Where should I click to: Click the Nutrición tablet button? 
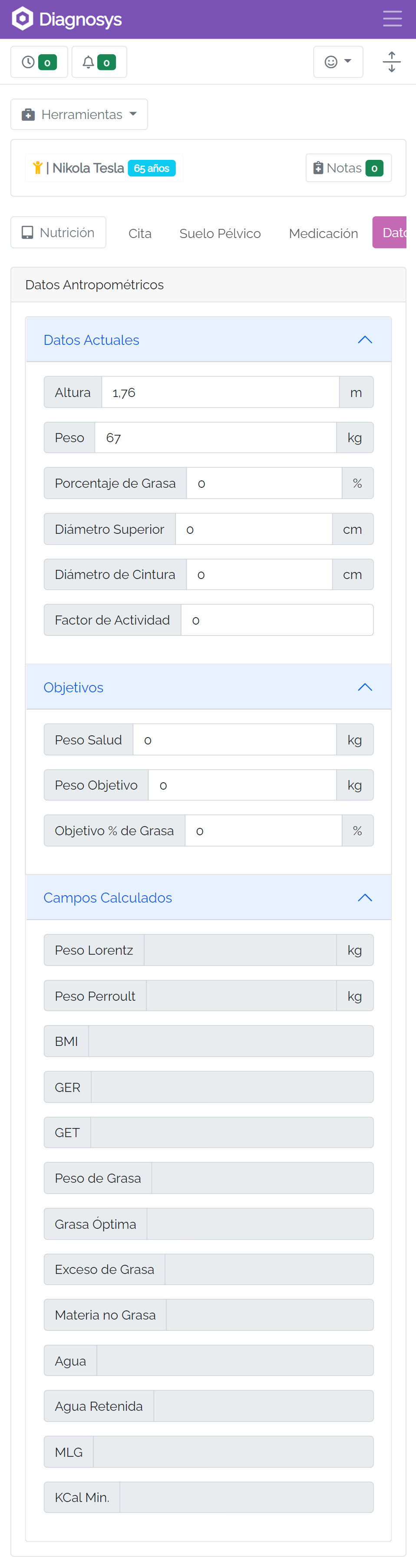[x=58, y=232]
